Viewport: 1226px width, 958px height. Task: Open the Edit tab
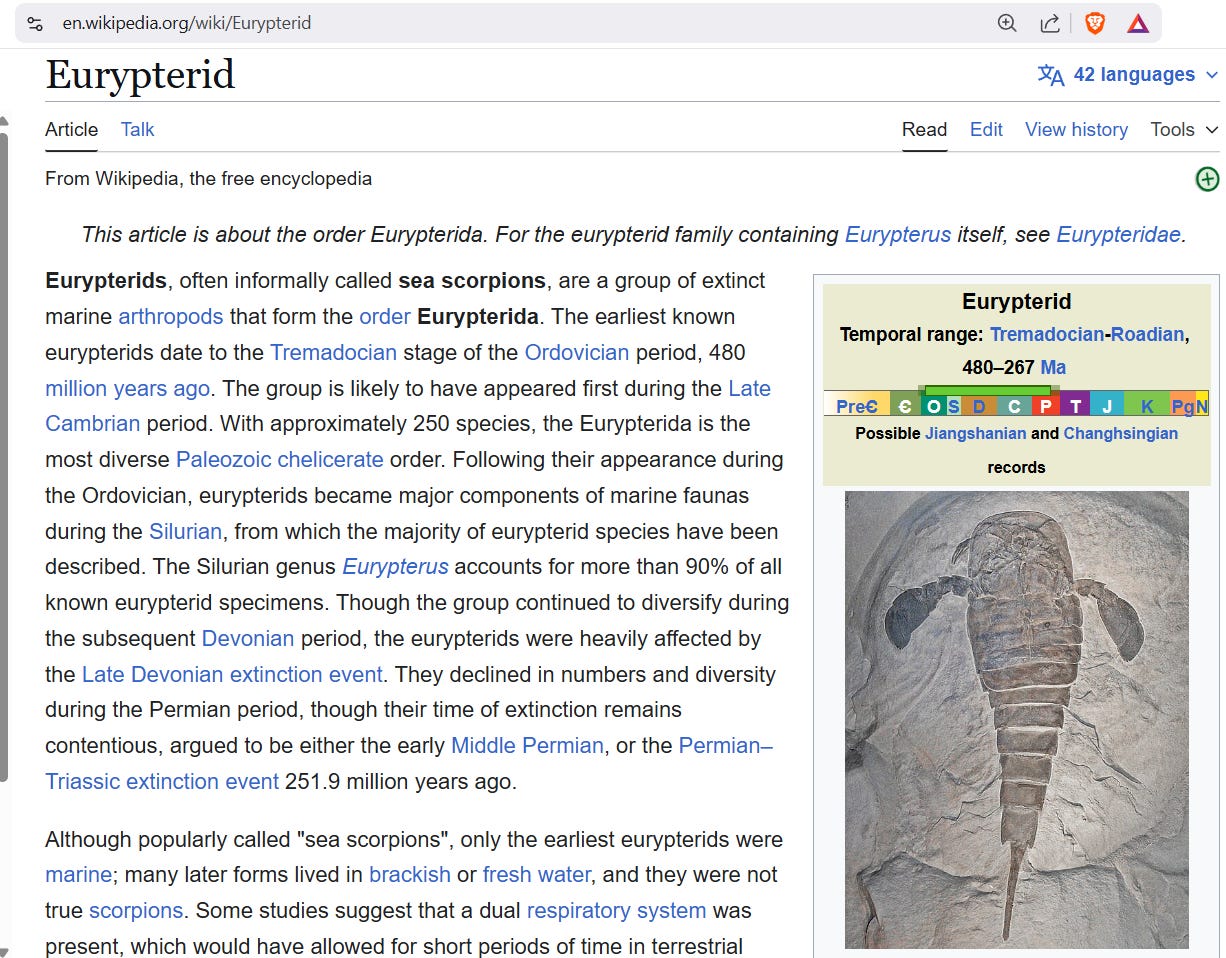click(x=986, y=129)
